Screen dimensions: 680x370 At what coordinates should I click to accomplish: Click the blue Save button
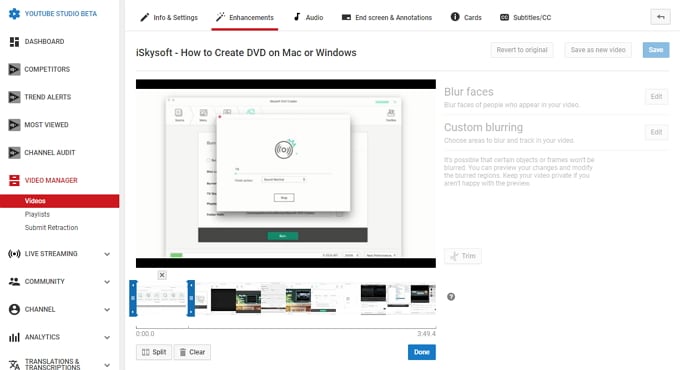pos(656,50)
